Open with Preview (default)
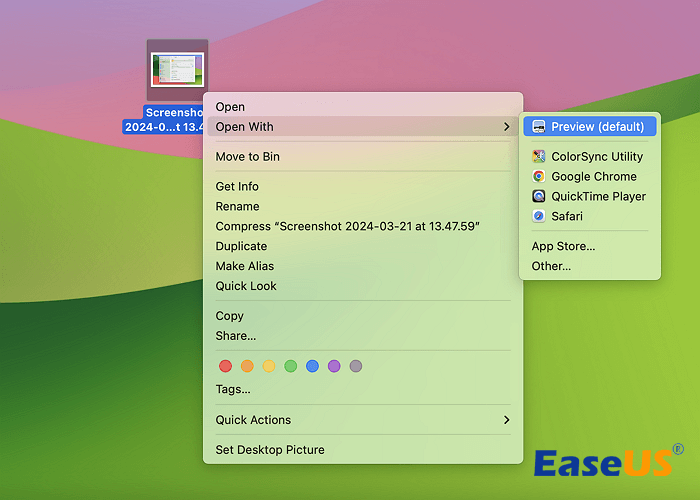Image resolution: width=700 pixels, height=500 pixels. point(590,127)
